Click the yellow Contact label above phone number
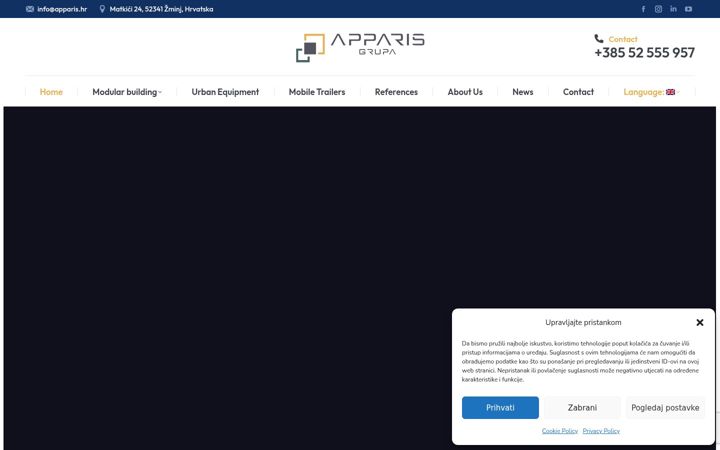The width and height of the screenshot is (720, 450). [623, 39]
